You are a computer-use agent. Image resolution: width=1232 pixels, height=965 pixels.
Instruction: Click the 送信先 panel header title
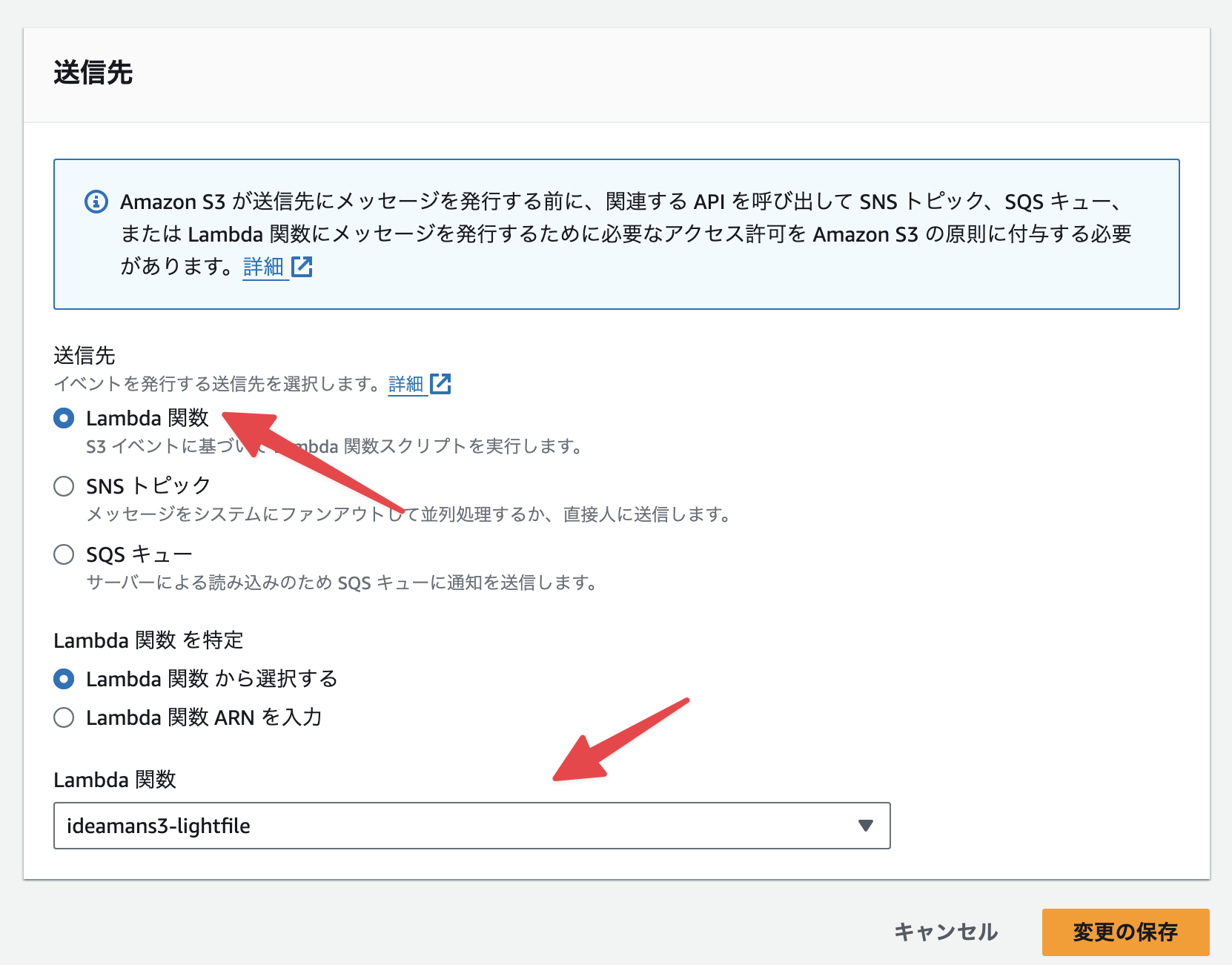click(x=93, y=73)
